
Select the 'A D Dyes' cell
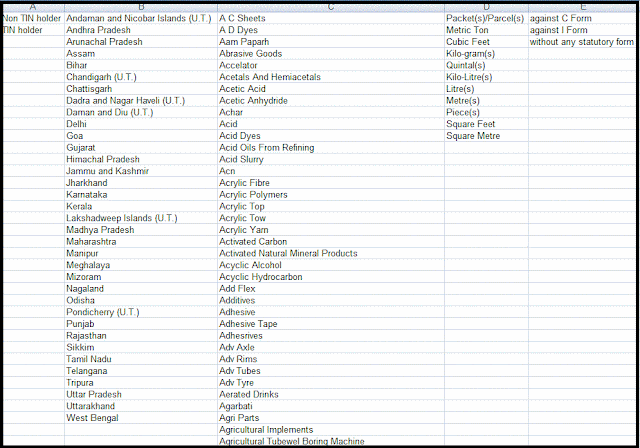pyautogui.click(x=331, y=30)
